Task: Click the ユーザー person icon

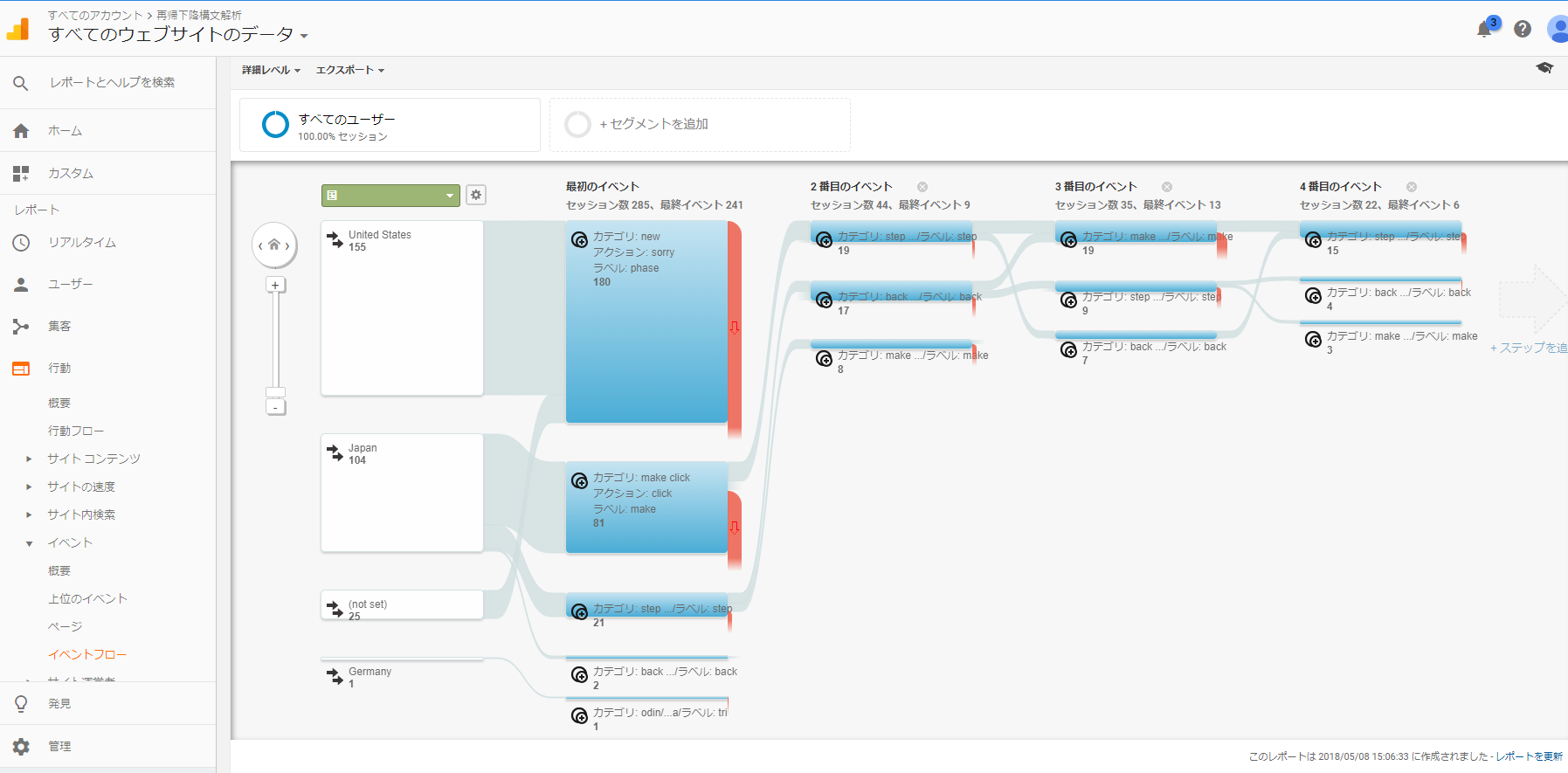Action: coord(21,285)
